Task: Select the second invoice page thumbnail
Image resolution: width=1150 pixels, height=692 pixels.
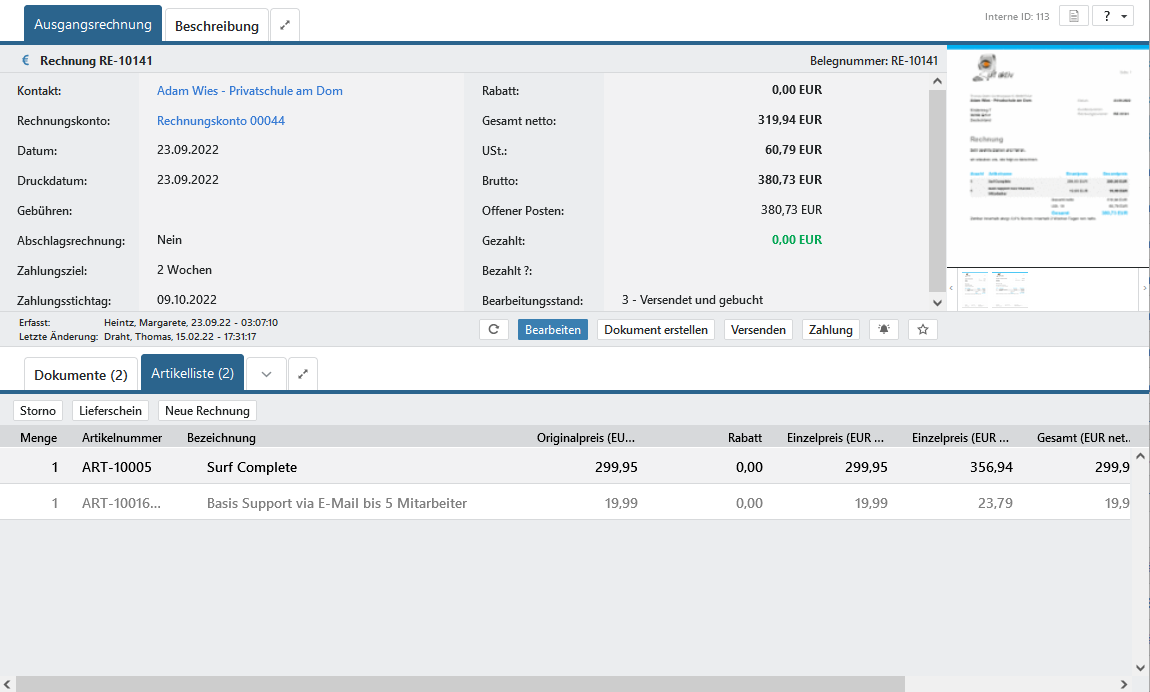Action: point(1009,289)
